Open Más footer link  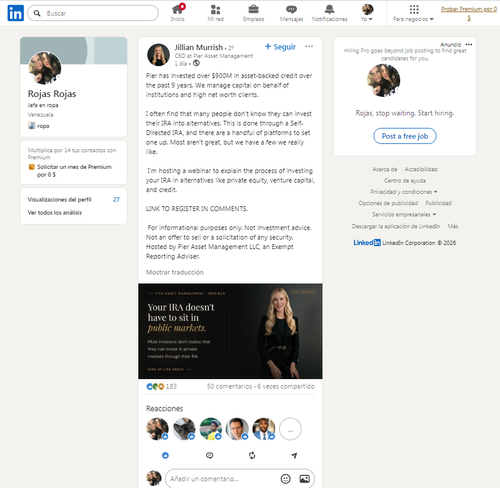click(453, 226)
